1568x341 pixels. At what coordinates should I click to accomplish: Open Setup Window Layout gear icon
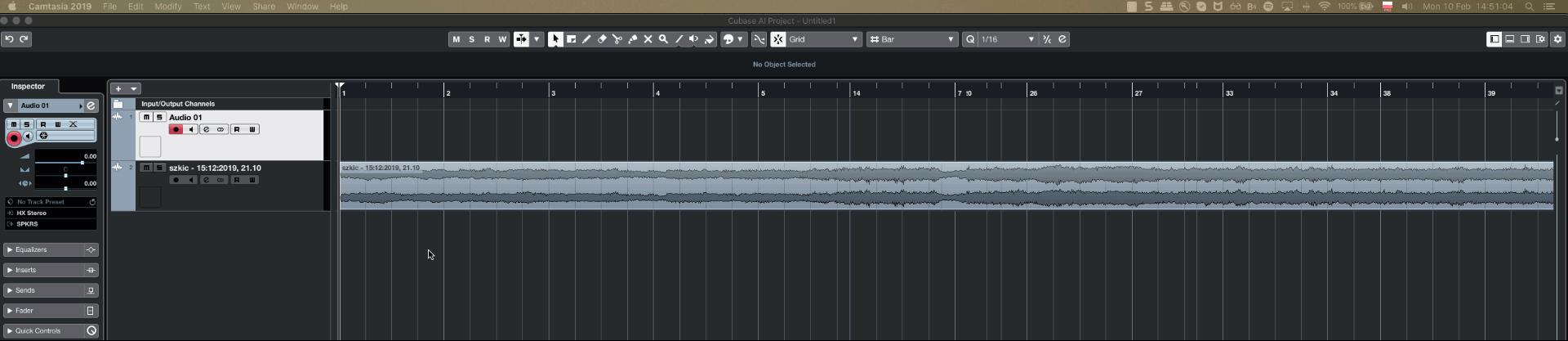(1540, 39)
